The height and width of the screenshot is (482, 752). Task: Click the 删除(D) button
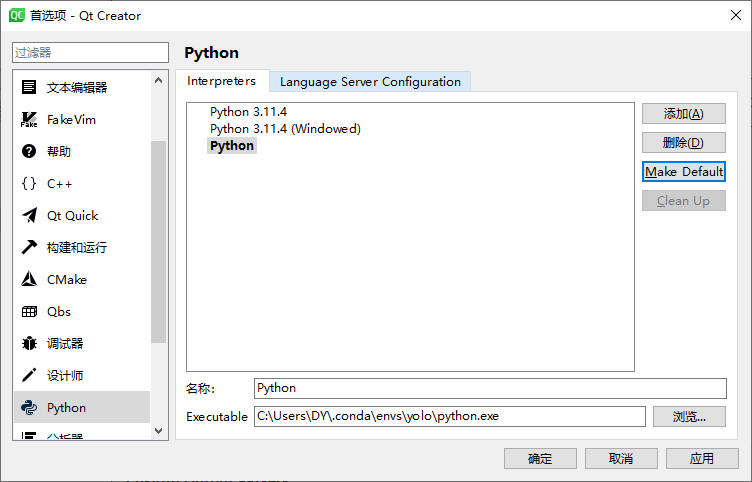(683, 142)
